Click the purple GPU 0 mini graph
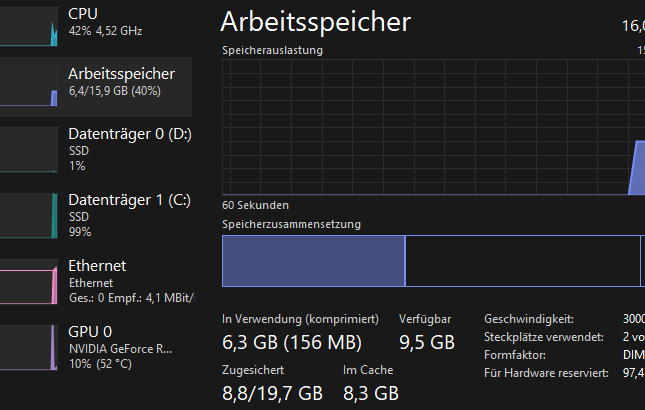The width and height of the screenshot is (645, 410). (29, 347)
